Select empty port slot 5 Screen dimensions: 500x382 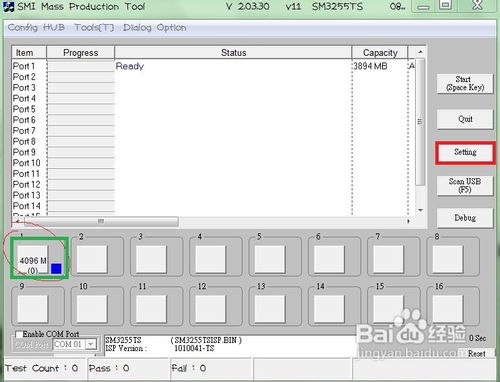[270, 259]
